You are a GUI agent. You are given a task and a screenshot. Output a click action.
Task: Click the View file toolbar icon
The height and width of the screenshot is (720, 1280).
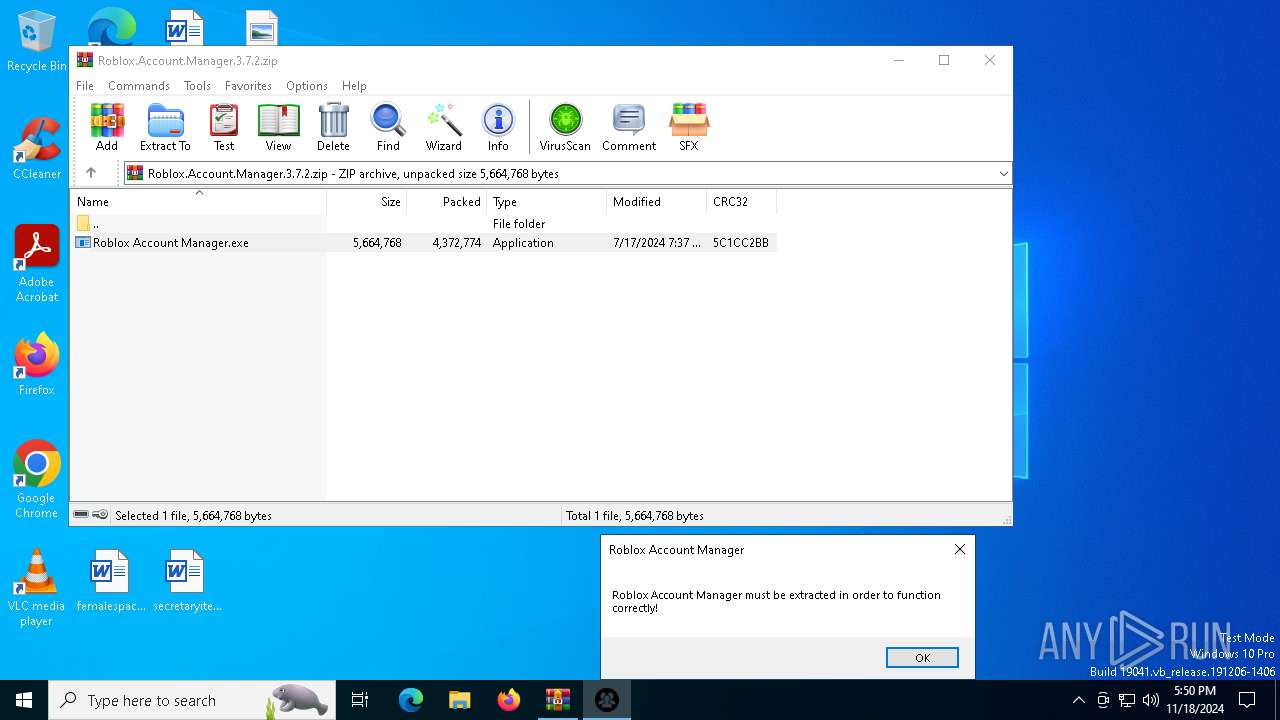(278, 127)
